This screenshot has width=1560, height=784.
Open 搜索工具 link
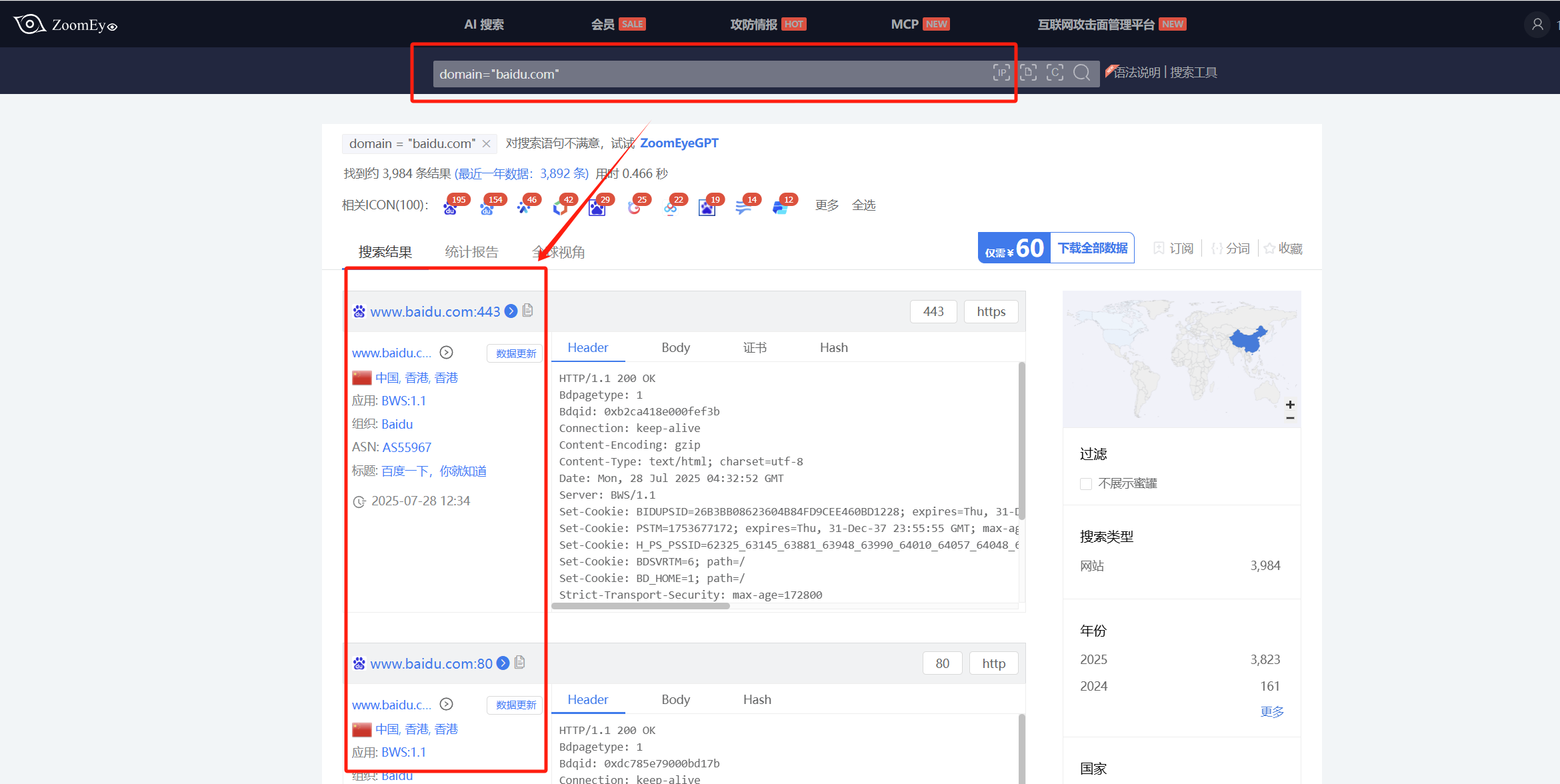(x=1193, y=73)
